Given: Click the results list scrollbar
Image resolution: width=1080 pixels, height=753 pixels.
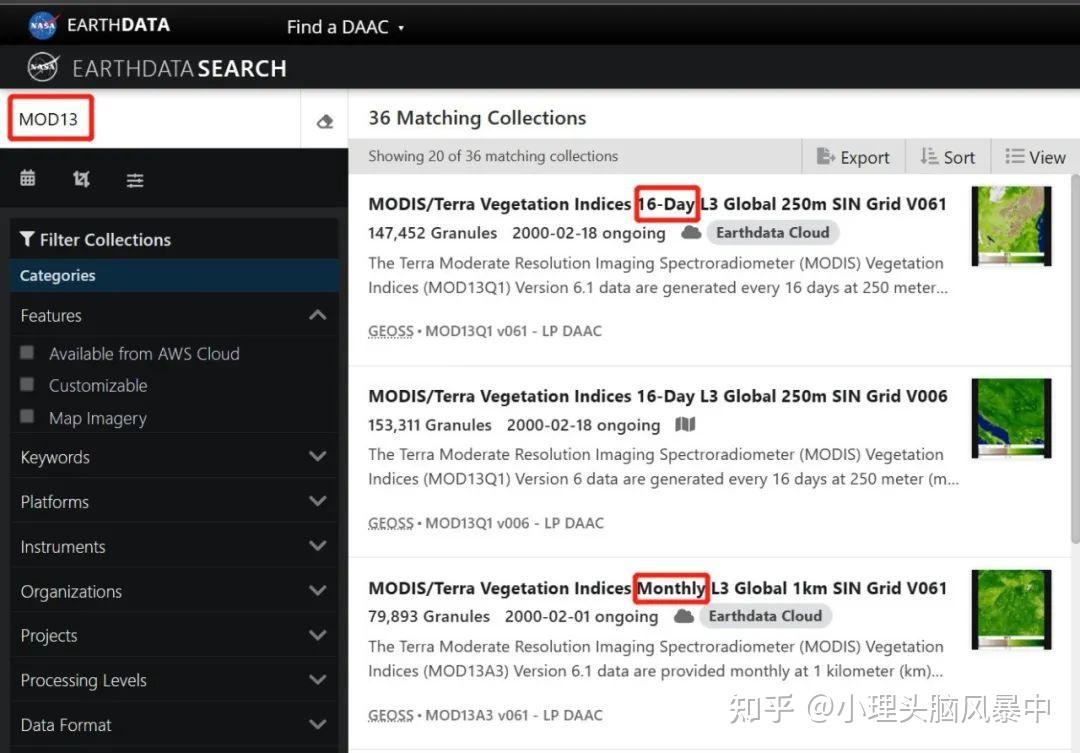Looking at the screenshot, I should point(1075,360).
